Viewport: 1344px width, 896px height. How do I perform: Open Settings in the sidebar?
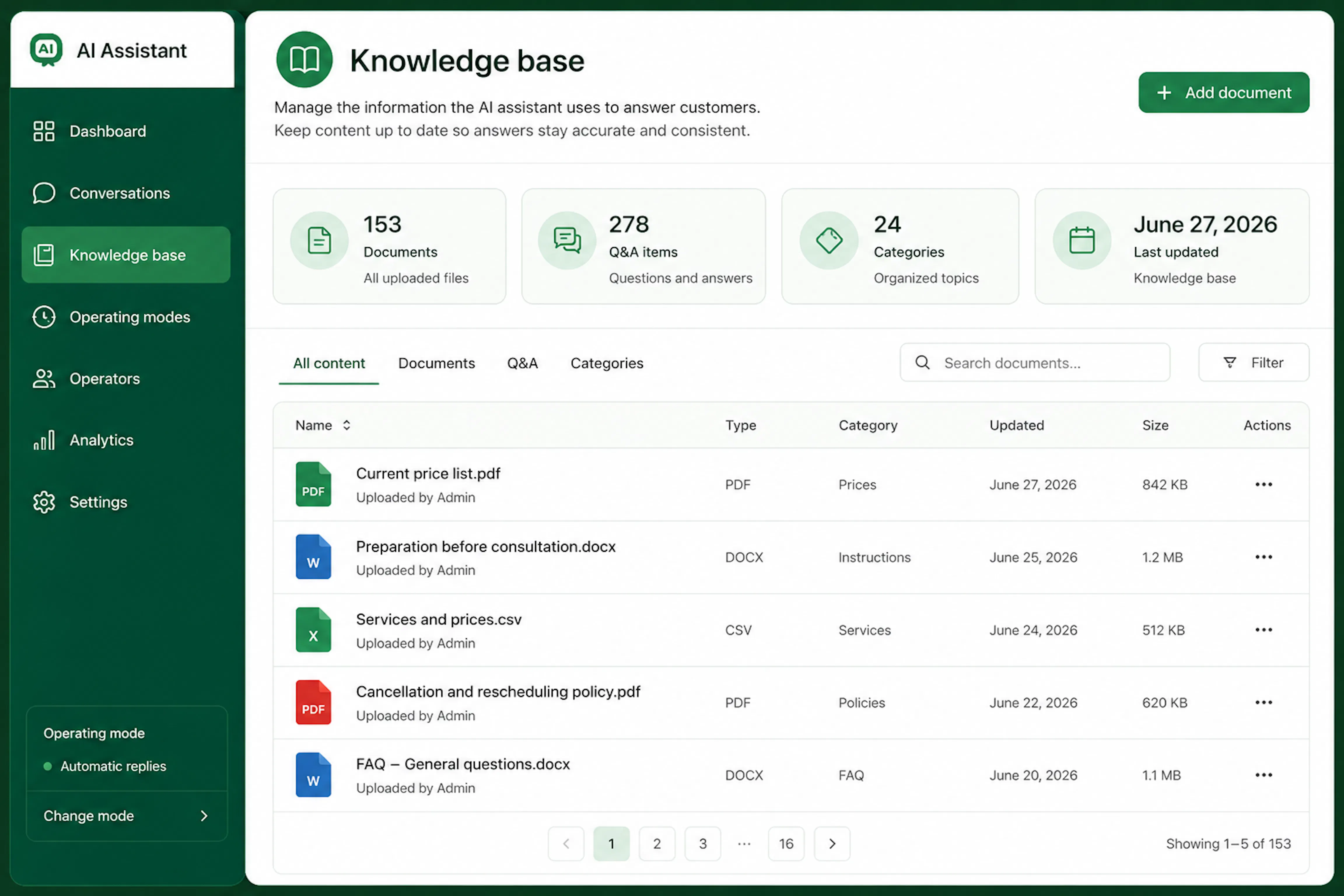point(126,502)
